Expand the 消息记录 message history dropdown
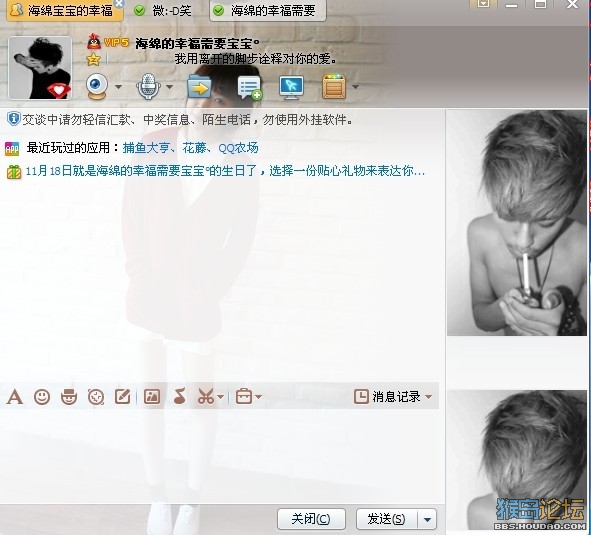This screenshot has width=591, height=535. [429, 397]
